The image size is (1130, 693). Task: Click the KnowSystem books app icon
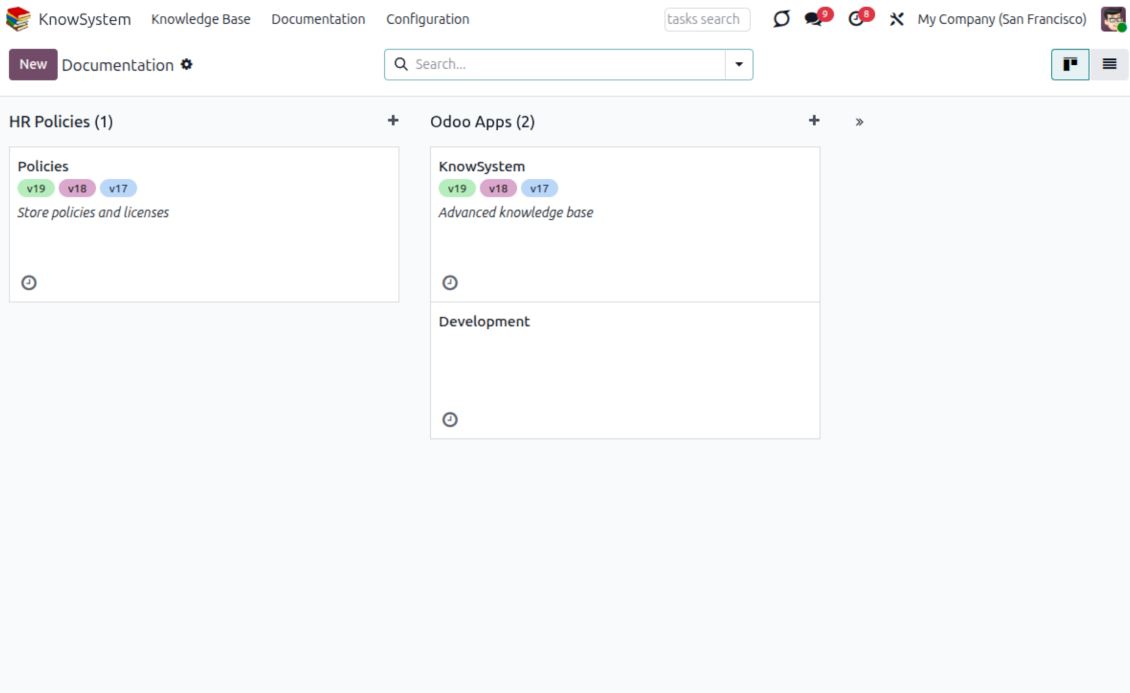(18, 19)
